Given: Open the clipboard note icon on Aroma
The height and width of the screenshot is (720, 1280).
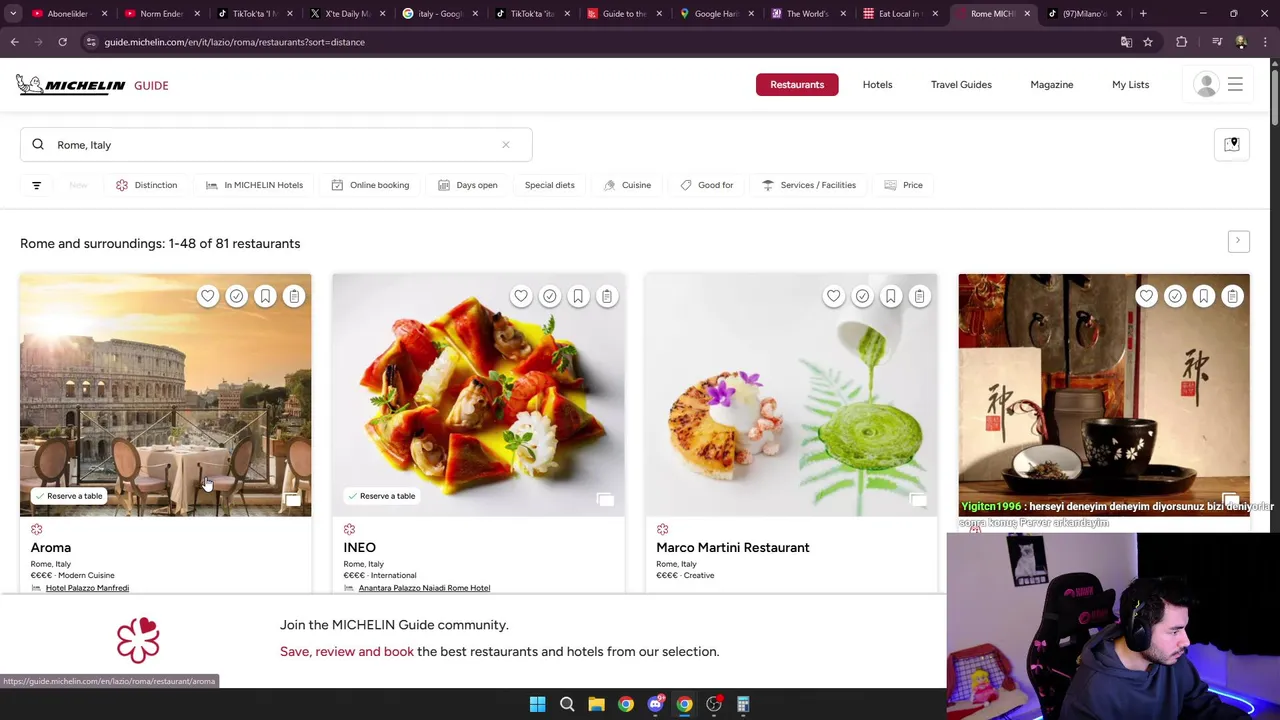Looking at the screenshot, I should [294, 296].
